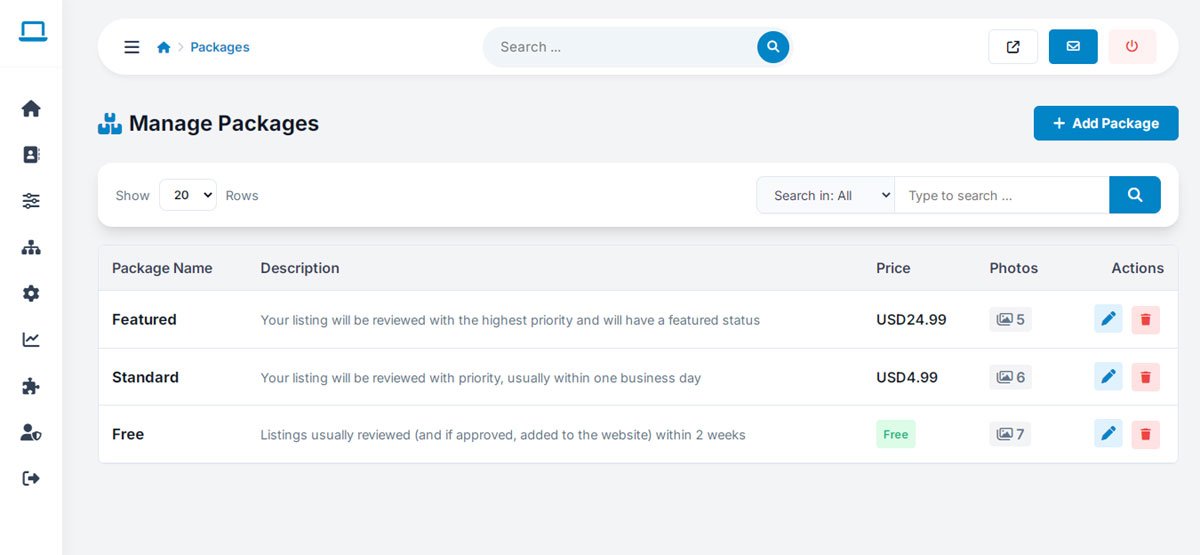Viewport: 1200px width, 555px height.
Task: Focus the top Search field
Action: tap(622, 47)
